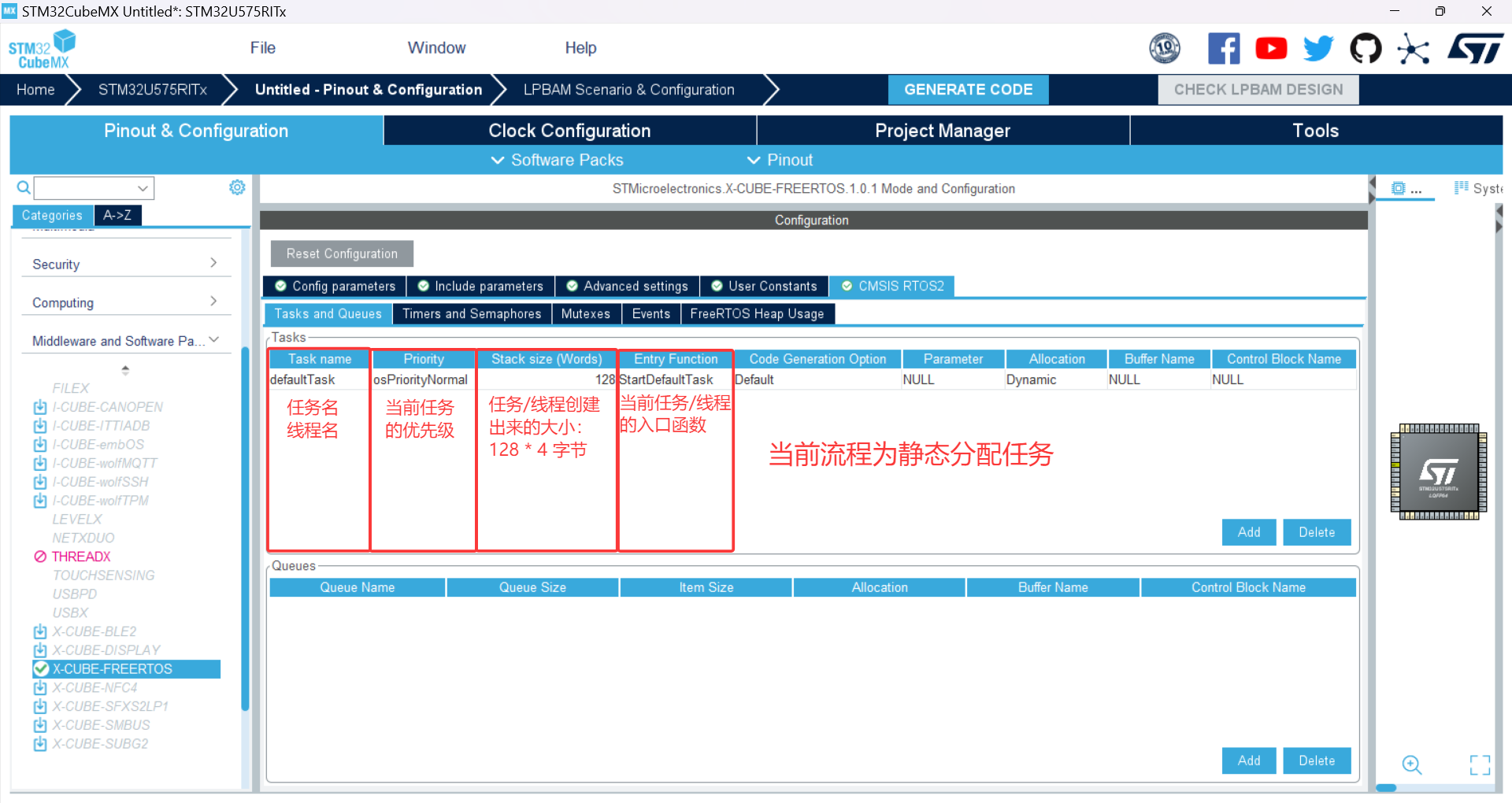Open the search field dropdown arrow
This screenshot has width=1512, height=803.
(143, 188)
